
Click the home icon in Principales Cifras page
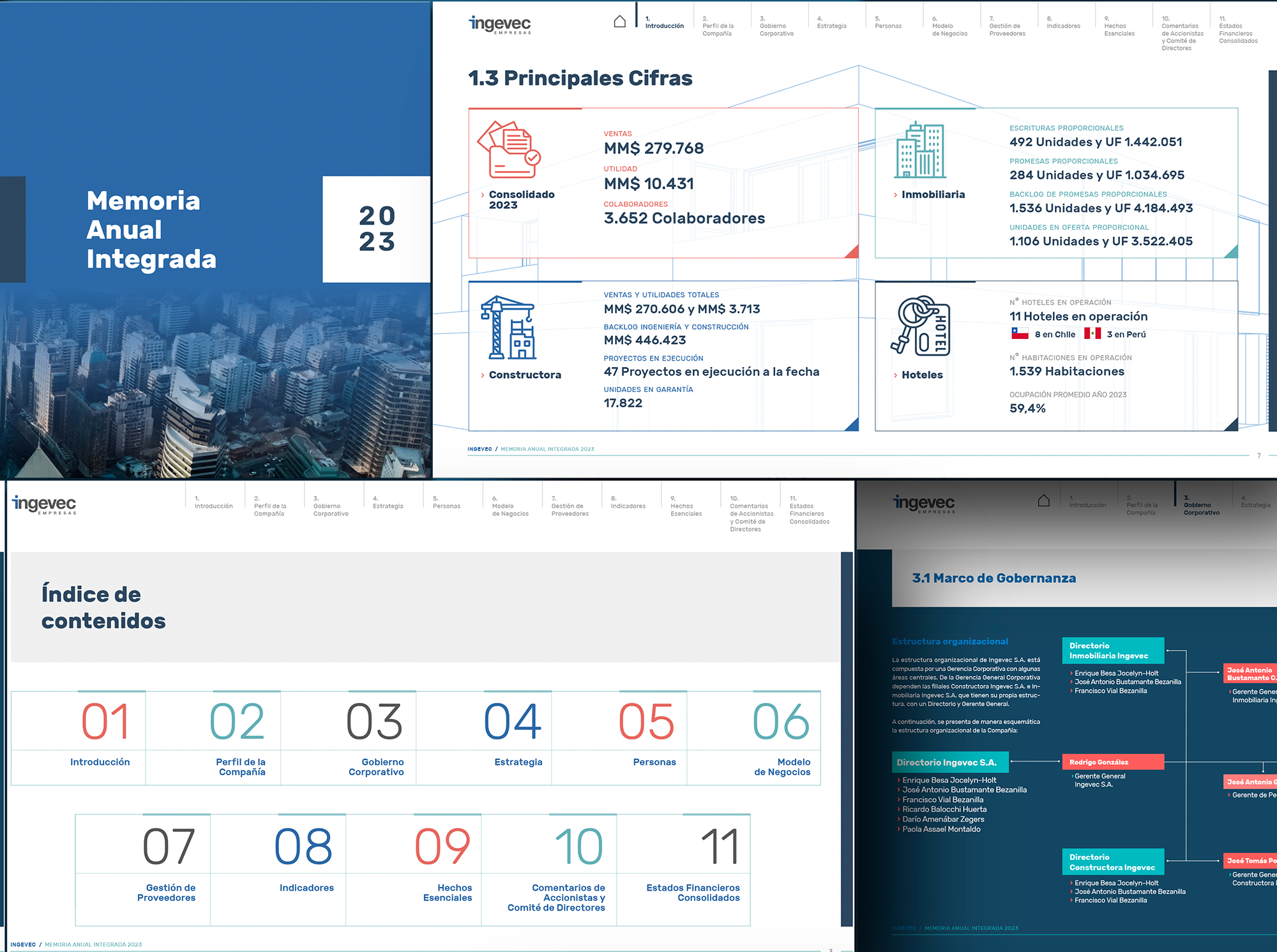pyautogui.click(x=619, y=22)
